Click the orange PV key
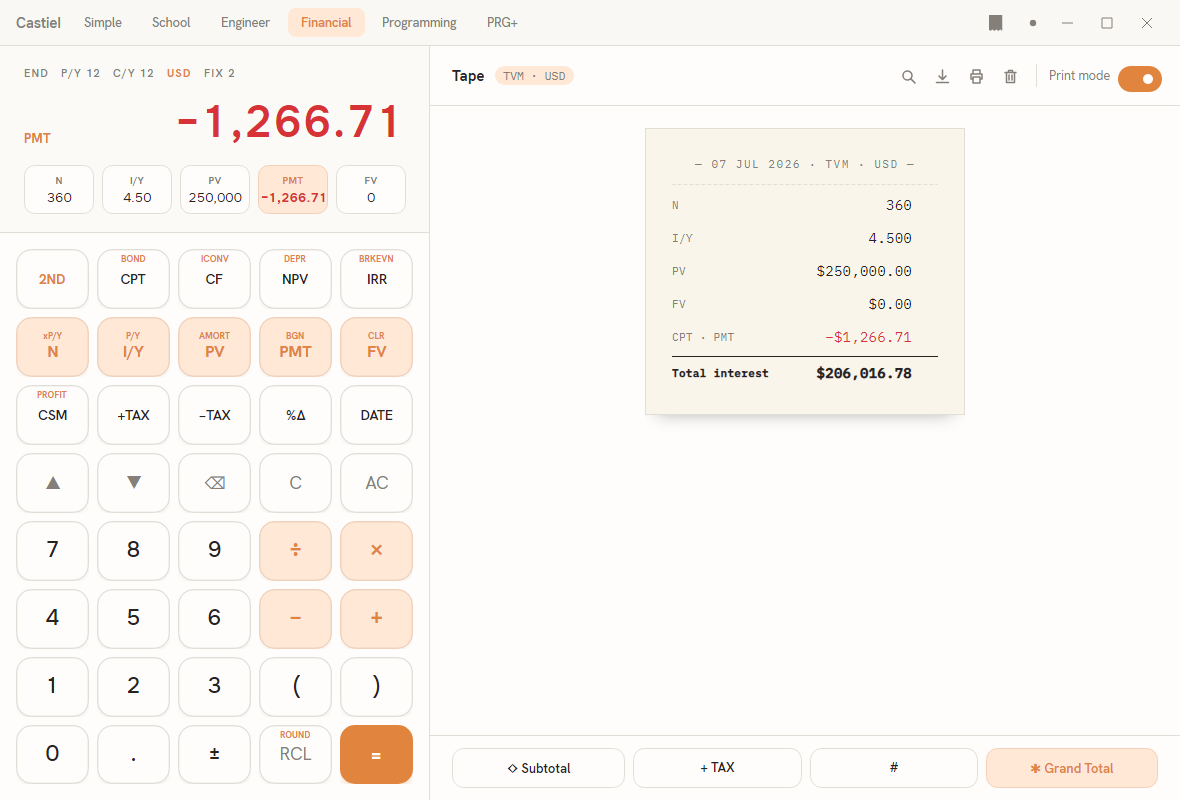1180x800 pixels. pos(214,347)
